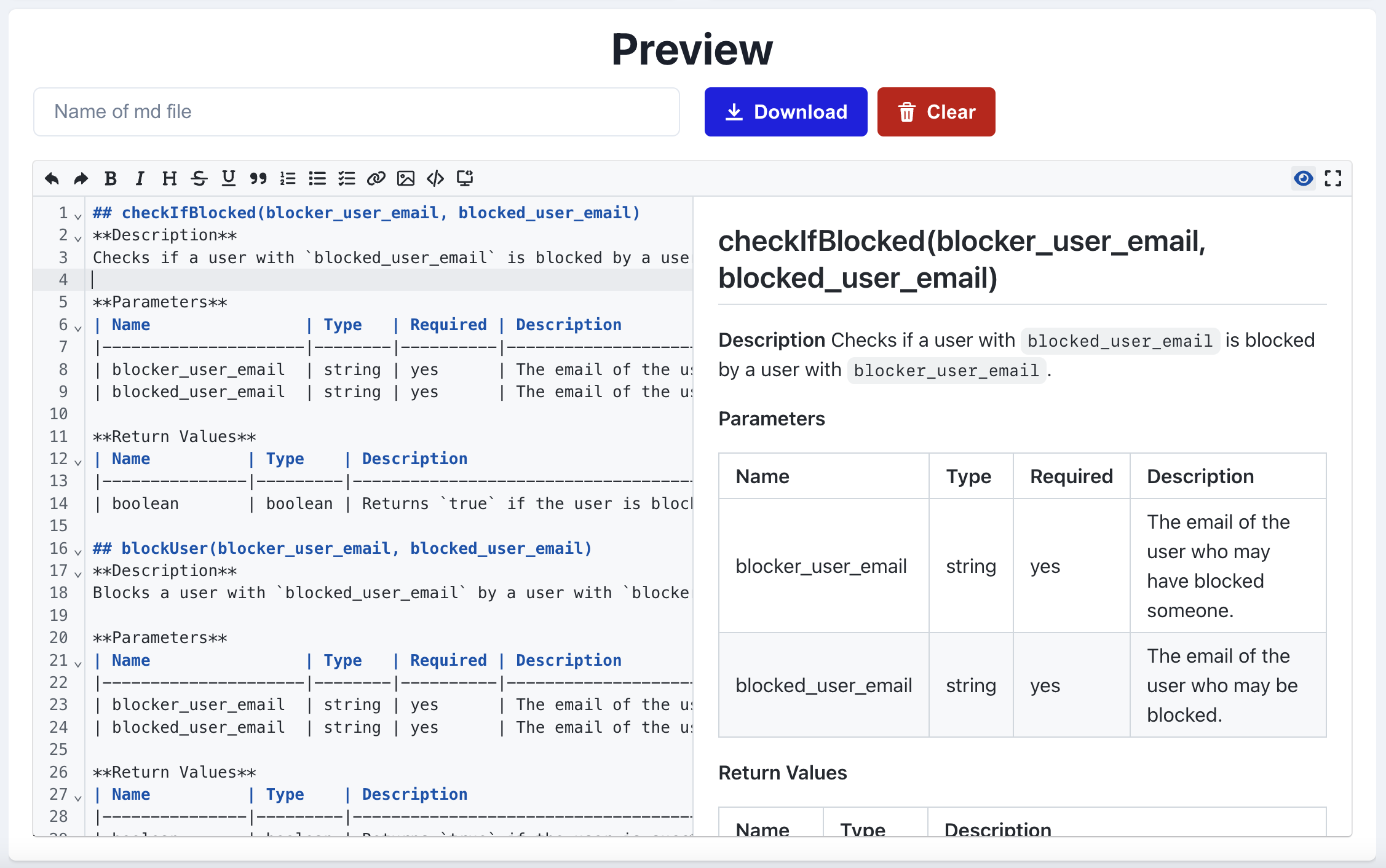The width and height of the screenshot is (1386, 868).
Task: Collapse the blockUser heading on line 16
Action: point(78,552)
